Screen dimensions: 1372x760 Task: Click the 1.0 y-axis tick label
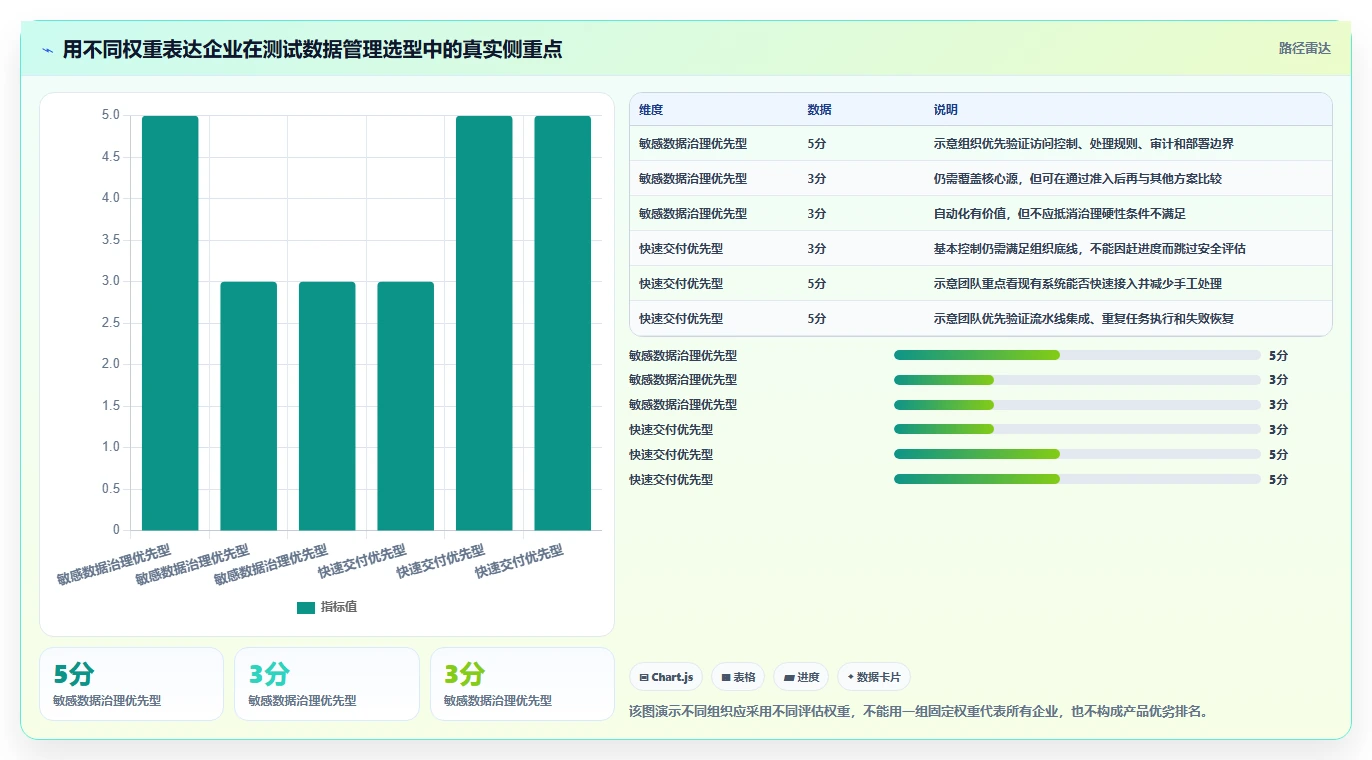(110, 447)
